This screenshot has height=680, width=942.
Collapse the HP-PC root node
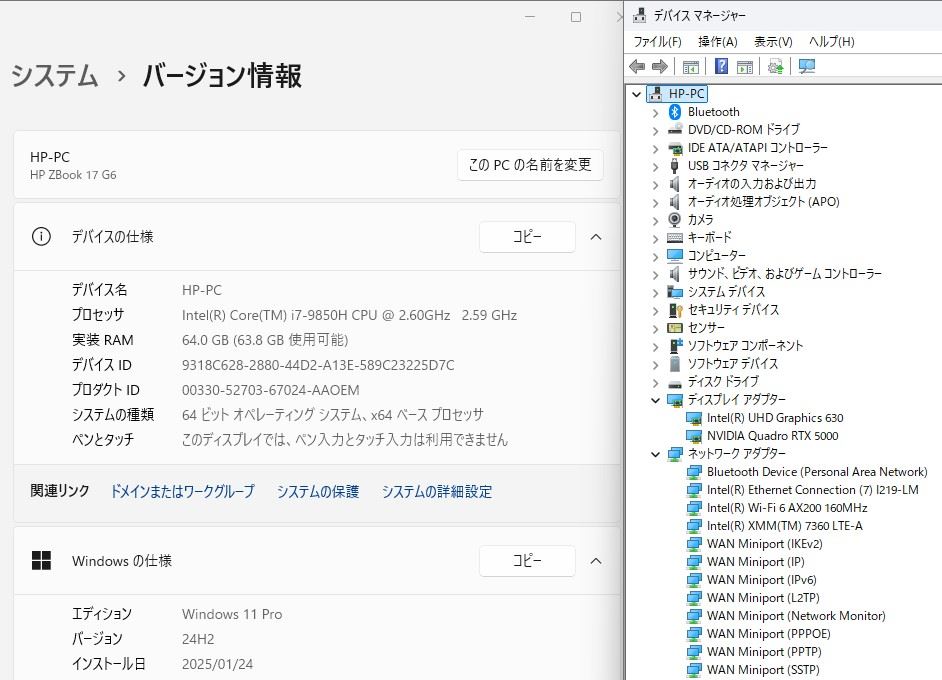coord(636,94)
